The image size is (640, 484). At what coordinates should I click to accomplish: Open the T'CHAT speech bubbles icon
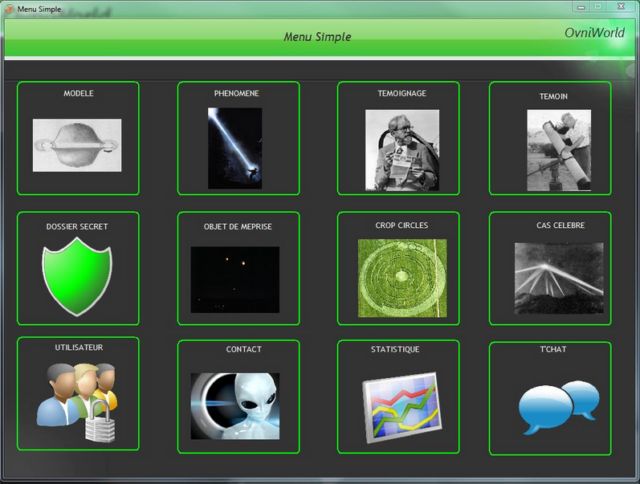[559, 407]
